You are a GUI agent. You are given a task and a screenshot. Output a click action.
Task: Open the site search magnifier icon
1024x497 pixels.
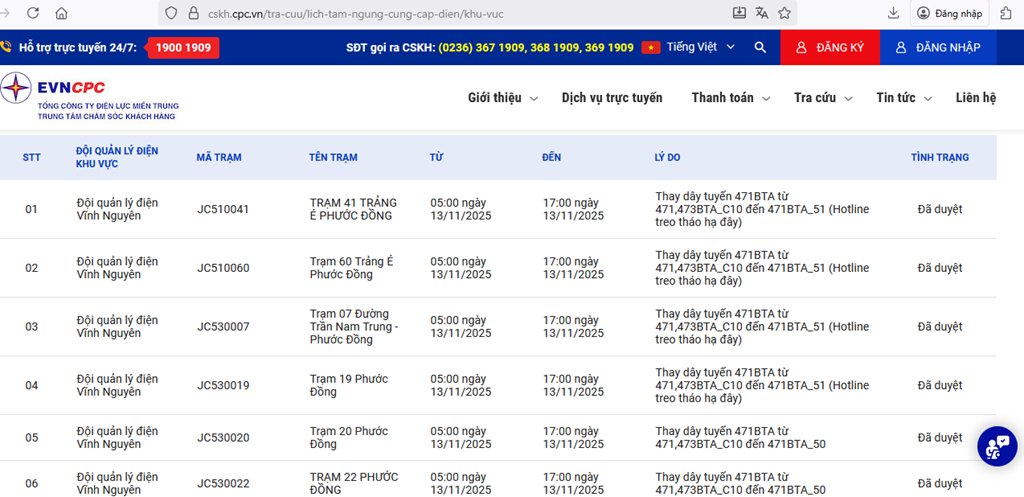(x=760, y=47)
